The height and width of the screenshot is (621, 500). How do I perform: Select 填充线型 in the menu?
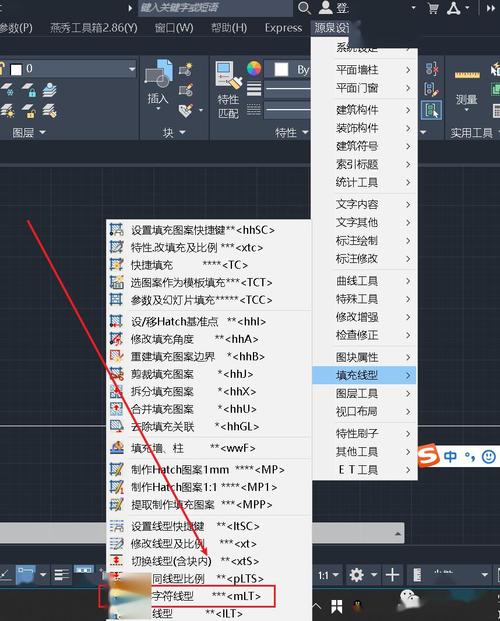365,375
